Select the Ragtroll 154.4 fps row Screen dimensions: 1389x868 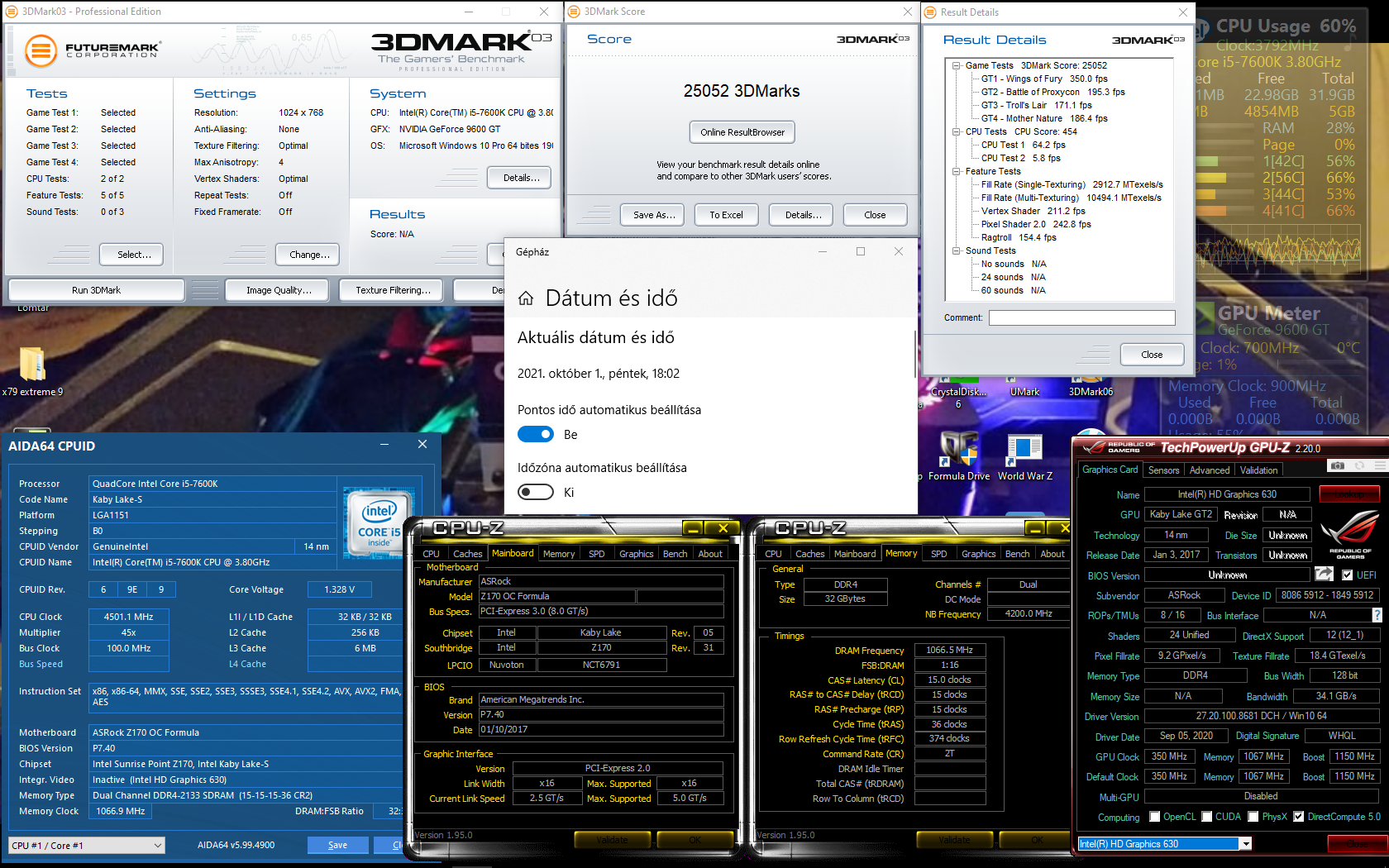[1019, 237]
